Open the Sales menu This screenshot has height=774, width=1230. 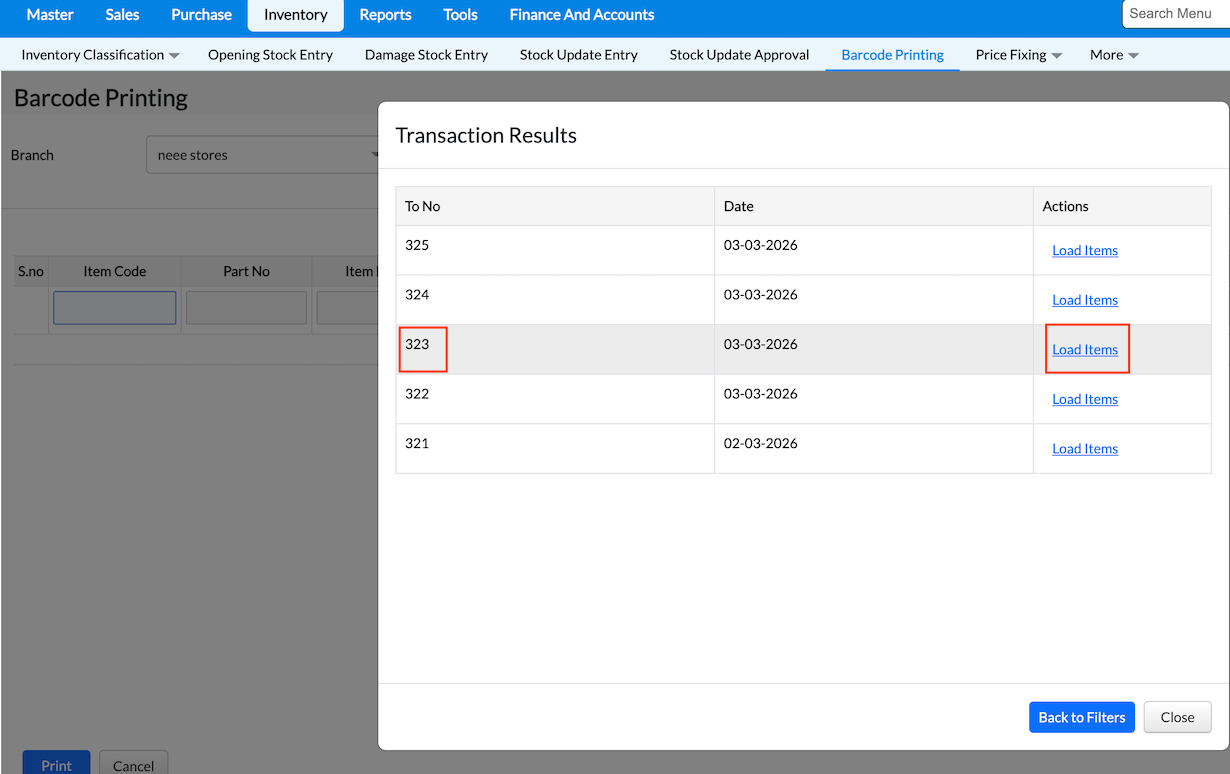pyautogui.click(x=122, y=15)
